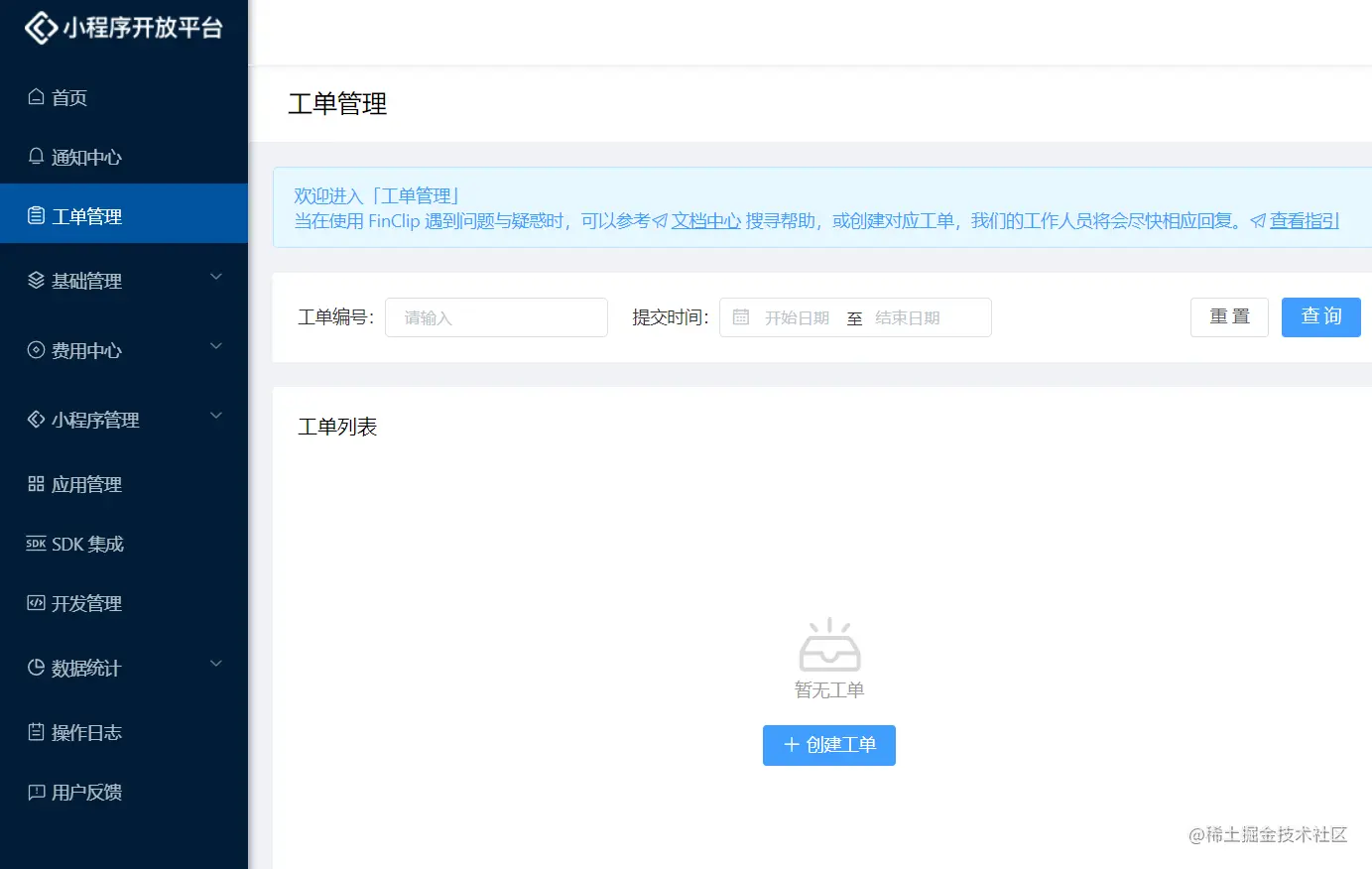Focus the 工单编号 input field

[496, 317]
